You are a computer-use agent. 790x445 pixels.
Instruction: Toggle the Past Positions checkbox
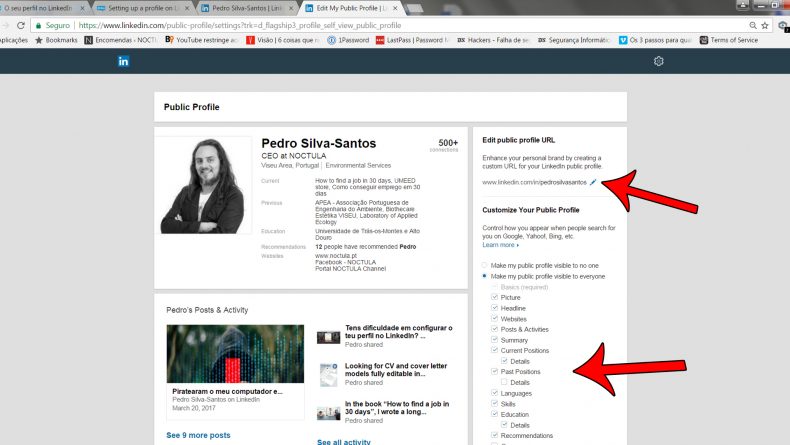click(494, 371)
